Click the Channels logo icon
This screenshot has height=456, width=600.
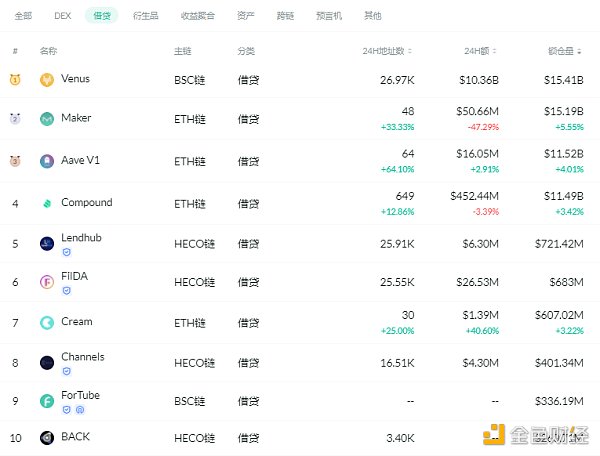click(47, 362)
